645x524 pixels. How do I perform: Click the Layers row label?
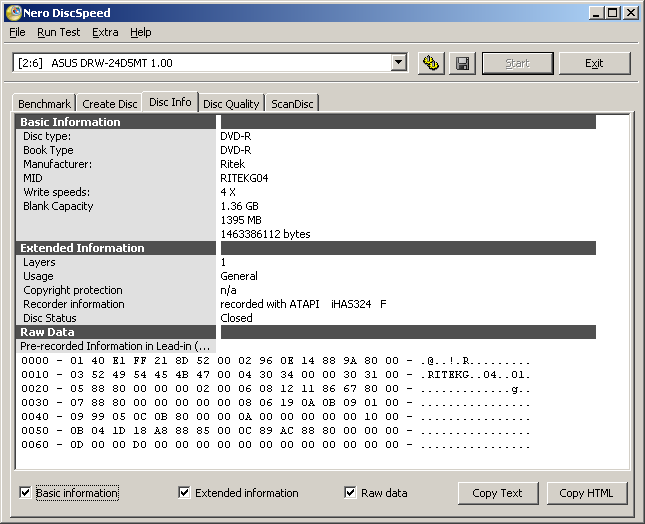(39, 262)
